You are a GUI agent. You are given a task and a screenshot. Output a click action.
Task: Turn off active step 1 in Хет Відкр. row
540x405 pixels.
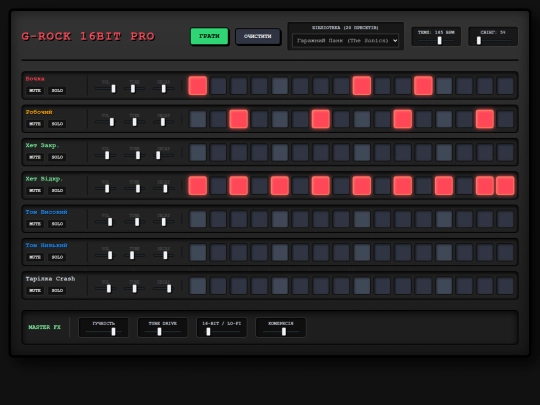click(198, 186)
